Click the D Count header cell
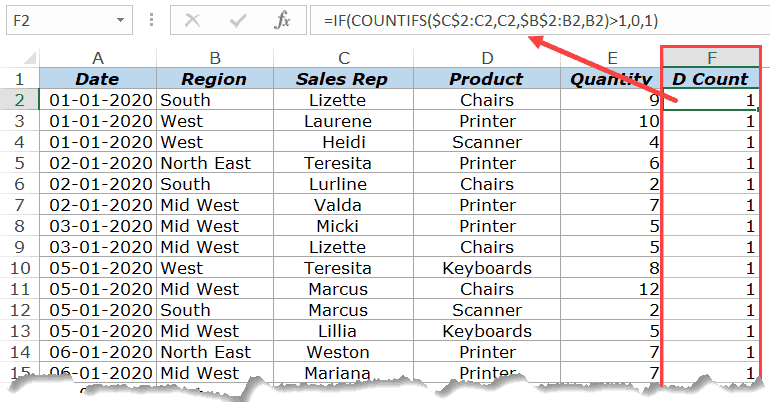770x402 pixels. (710, 79)
